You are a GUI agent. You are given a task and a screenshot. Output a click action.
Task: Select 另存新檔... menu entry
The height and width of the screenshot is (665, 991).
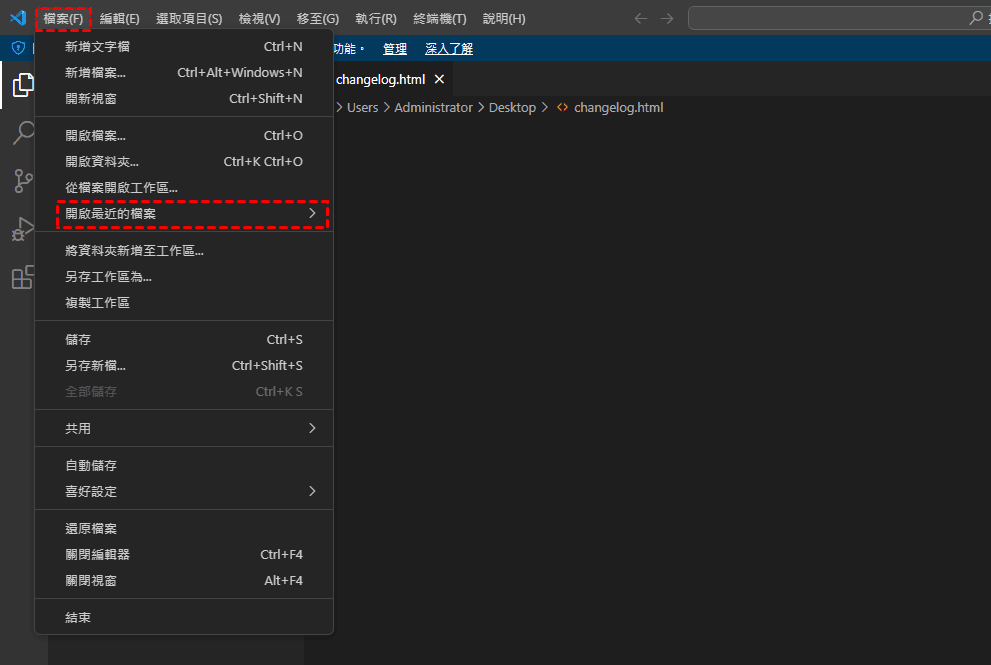184,366
